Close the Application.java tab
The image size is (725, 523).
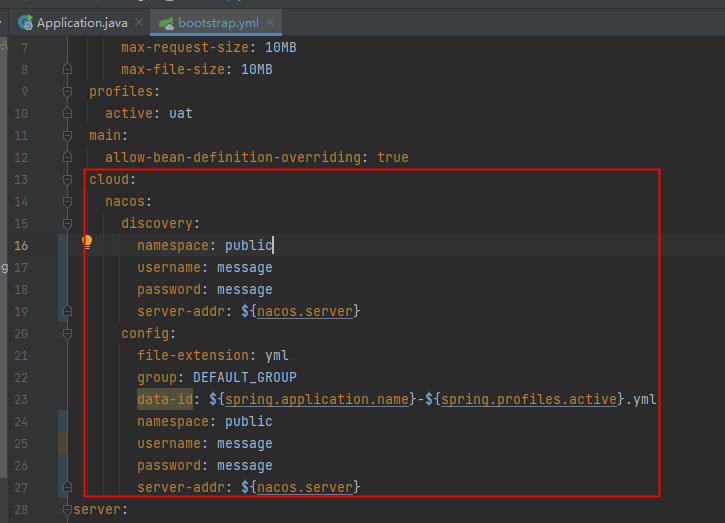[136, 22]
